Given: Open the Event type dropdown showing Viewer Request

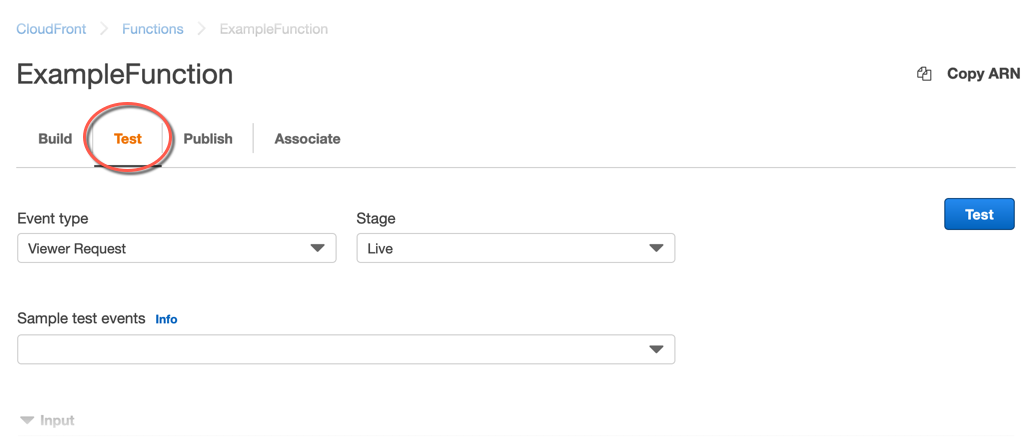Looking at the screenshot, I should coord(165,248).
